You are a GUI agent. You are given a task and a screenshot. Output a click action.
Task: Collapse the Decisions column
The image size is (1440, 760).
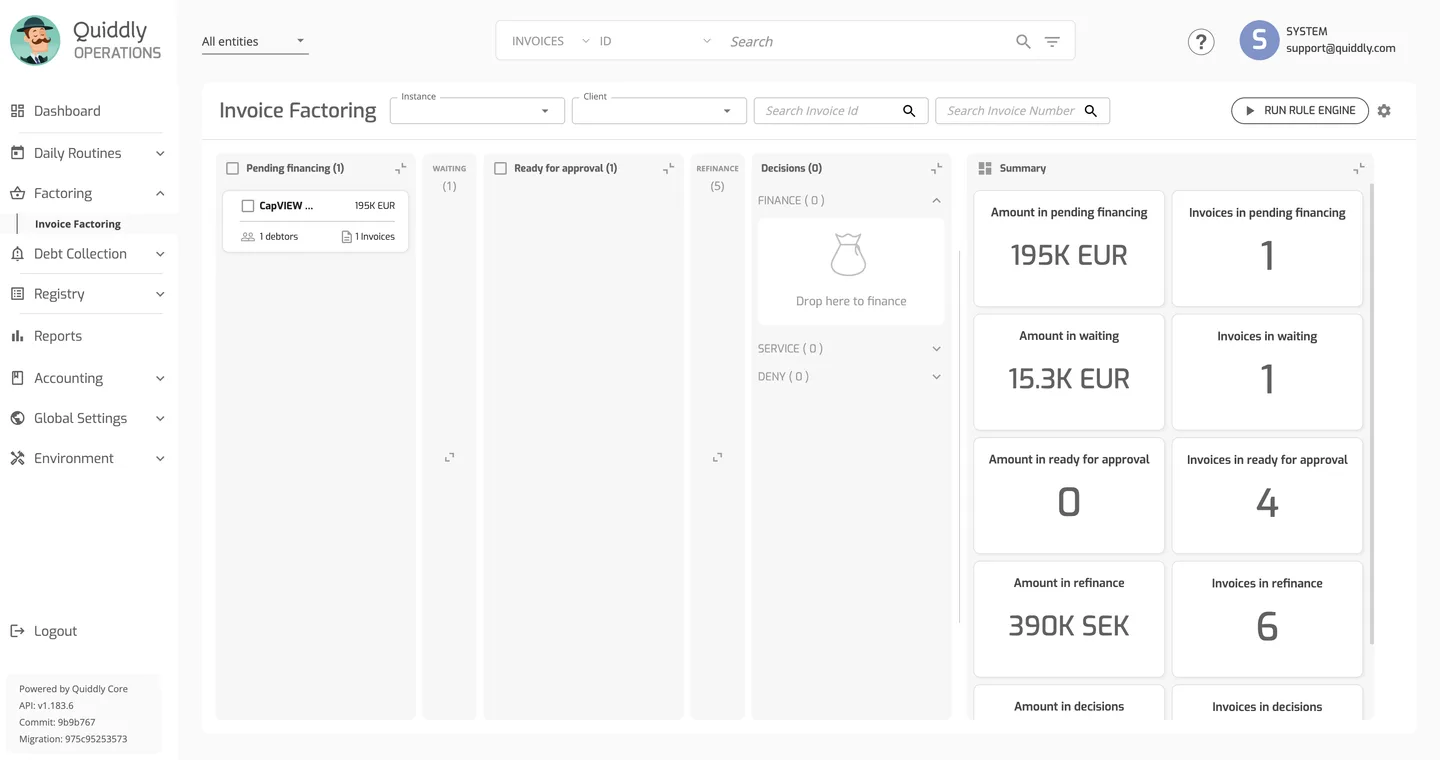[x=937, y=168]
